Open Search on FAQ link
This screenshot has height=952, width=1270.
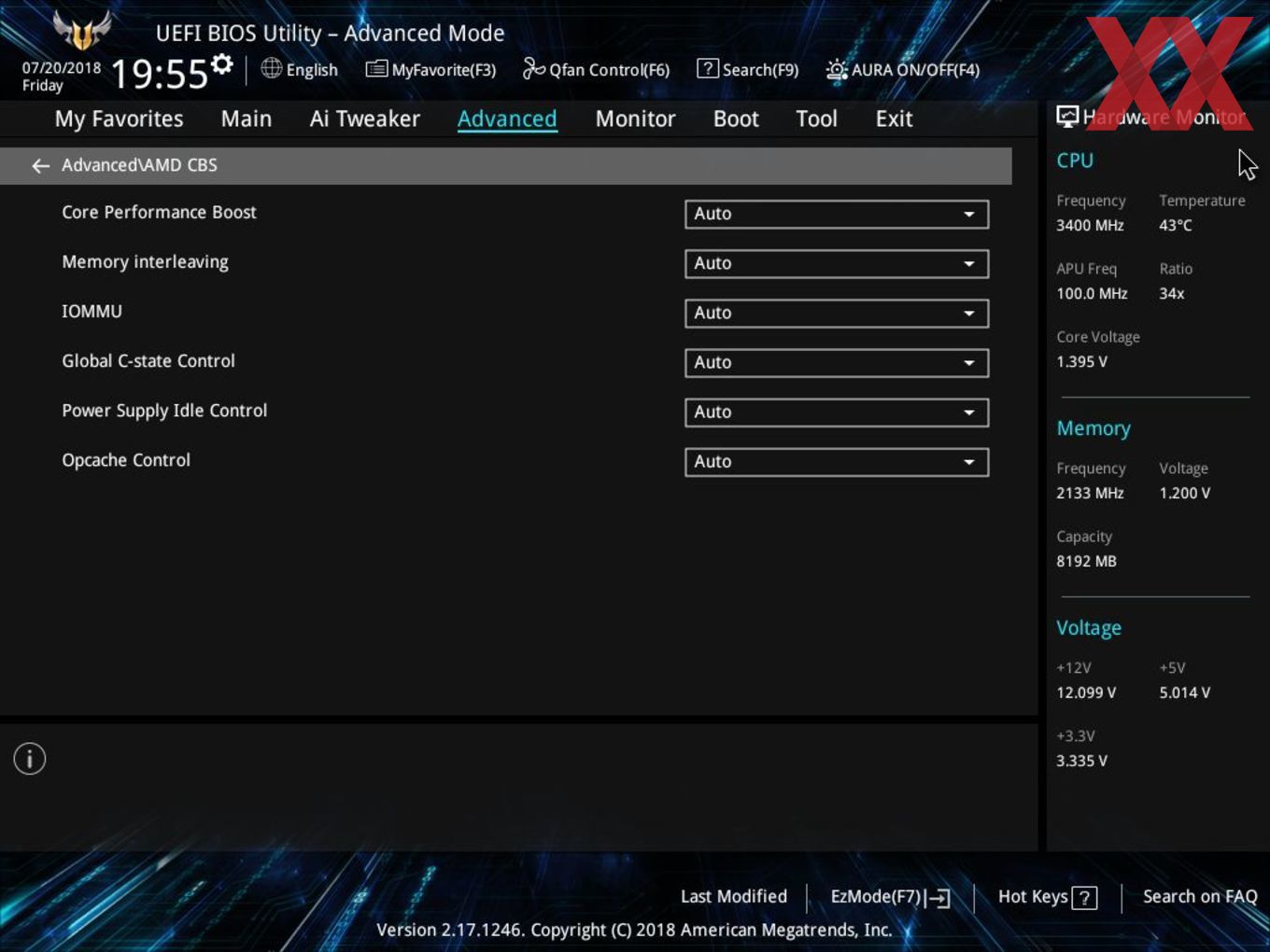pos(1200,896)
